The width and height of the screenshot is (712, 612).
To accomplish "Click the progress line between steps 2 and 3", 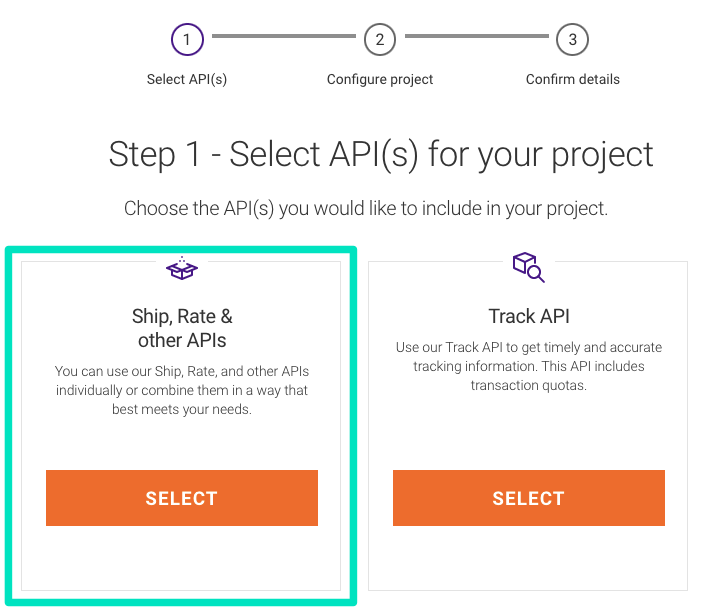I will tap(476, 36).
